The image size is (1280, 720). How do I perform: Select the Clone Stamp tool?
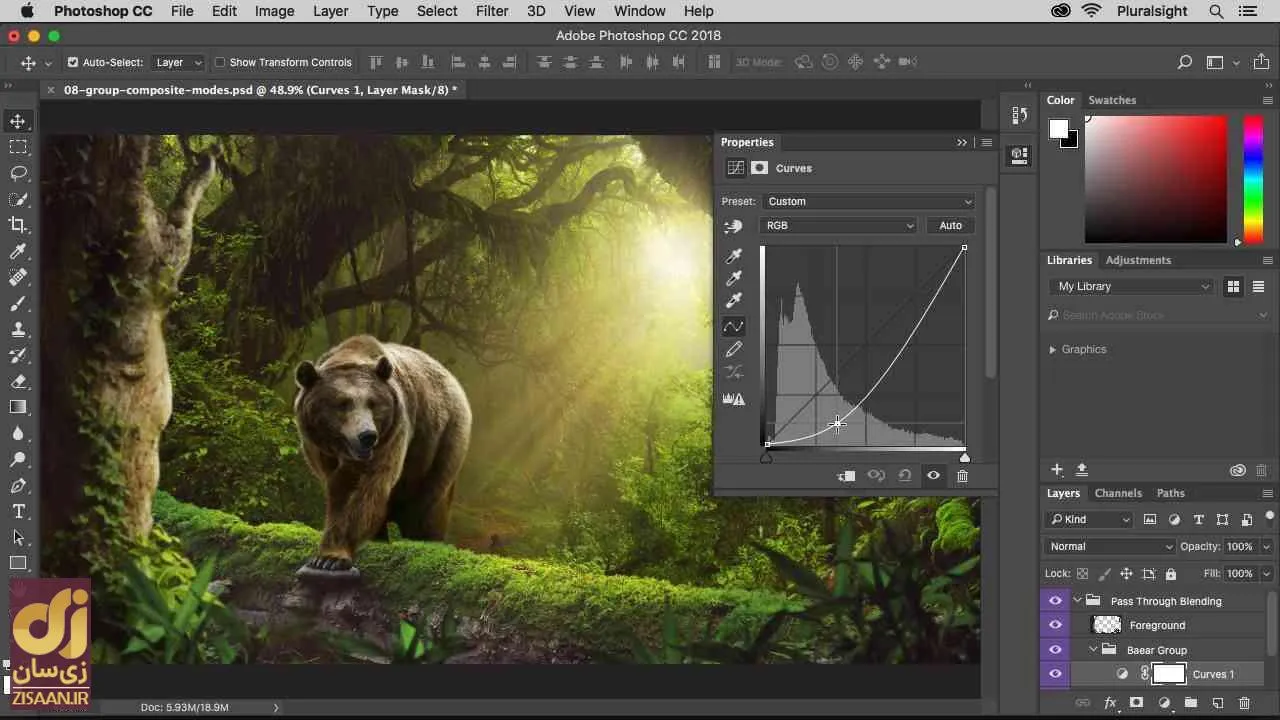(18, 329)
